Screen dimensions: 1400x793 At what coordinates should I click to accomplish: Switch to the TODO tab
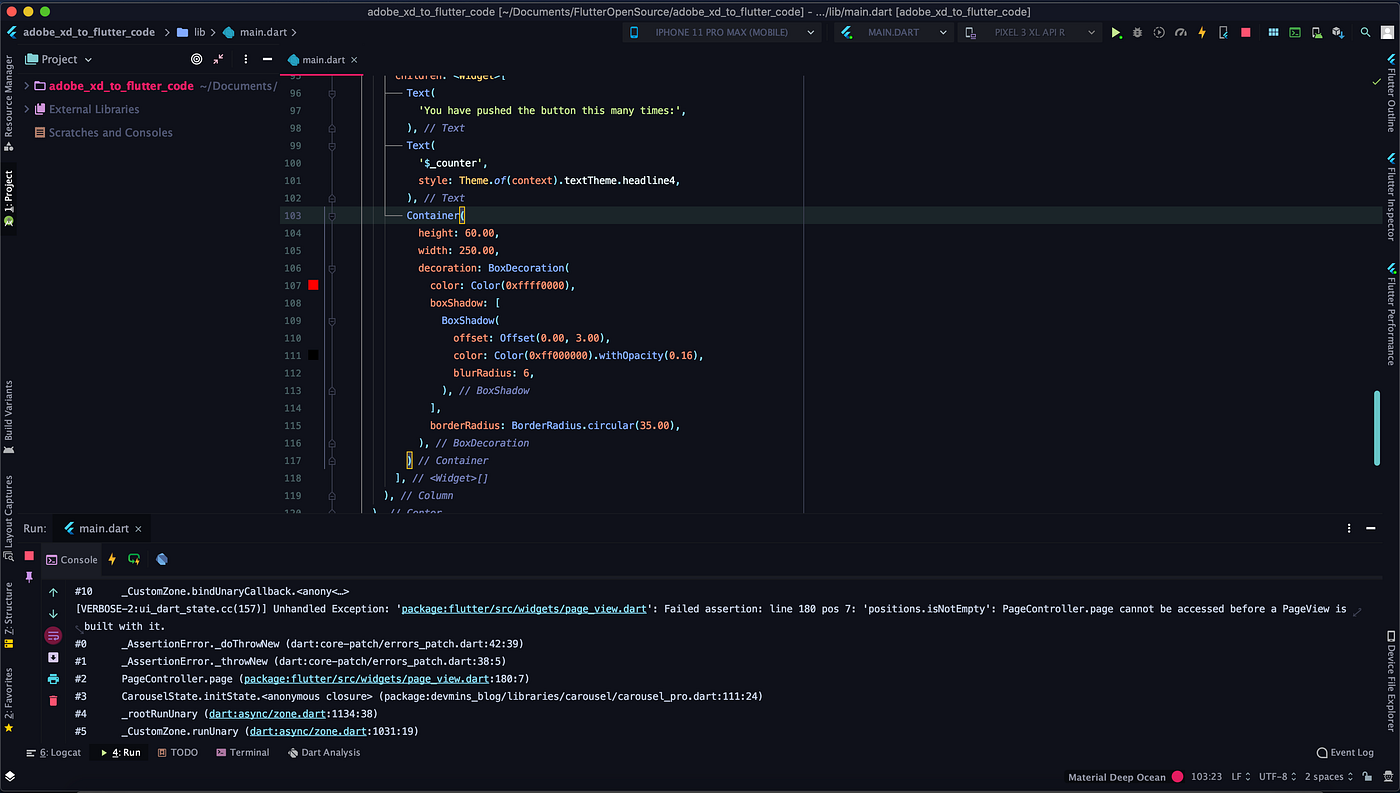coord(177,752)
